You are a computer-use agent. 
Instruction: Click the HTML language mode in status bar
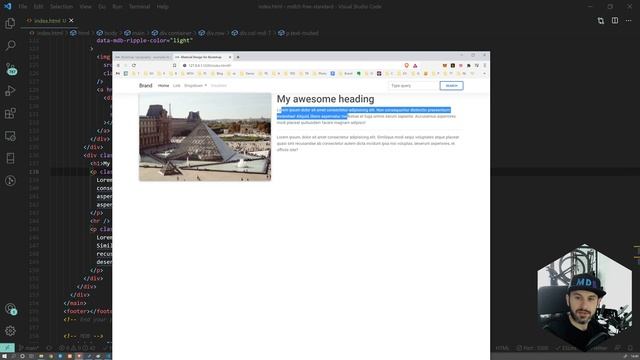(502, 348)
